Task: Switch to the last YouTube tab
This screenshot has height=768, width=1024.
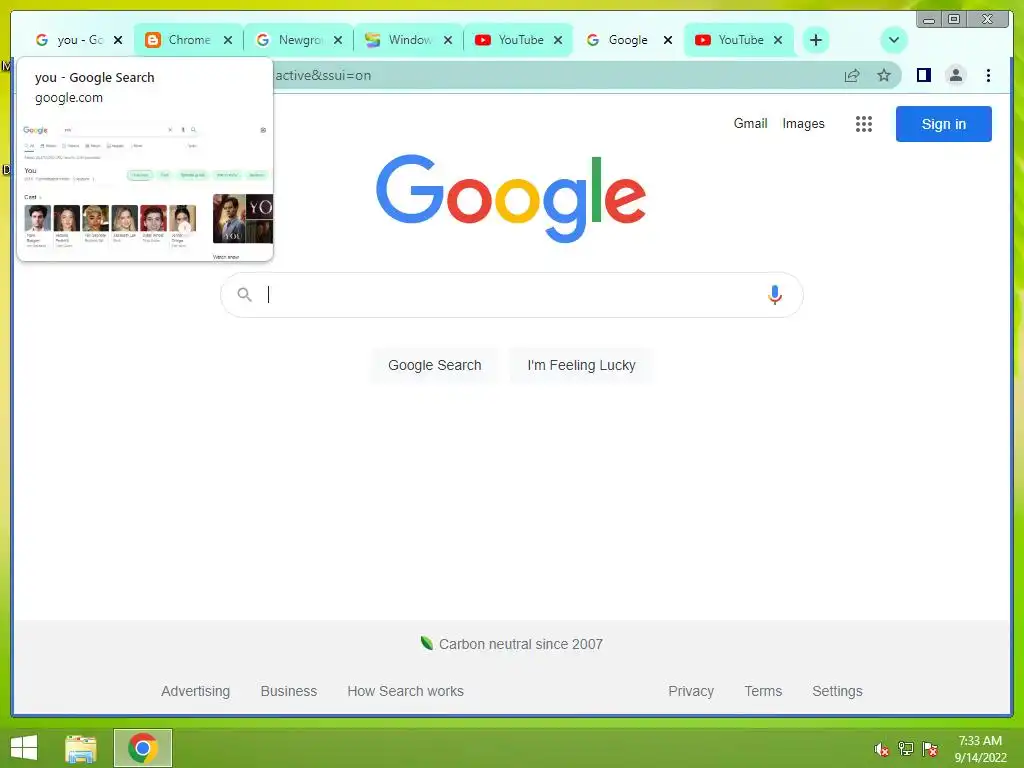Action: (740, 40)
